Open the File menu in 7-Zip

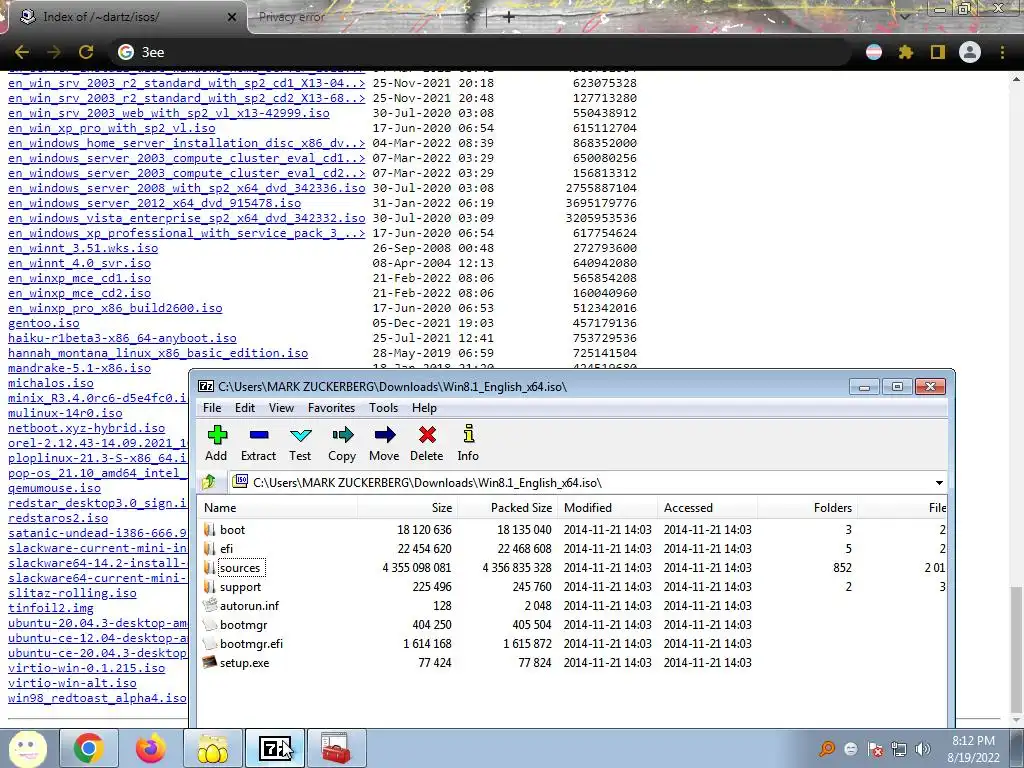(212, 408)
